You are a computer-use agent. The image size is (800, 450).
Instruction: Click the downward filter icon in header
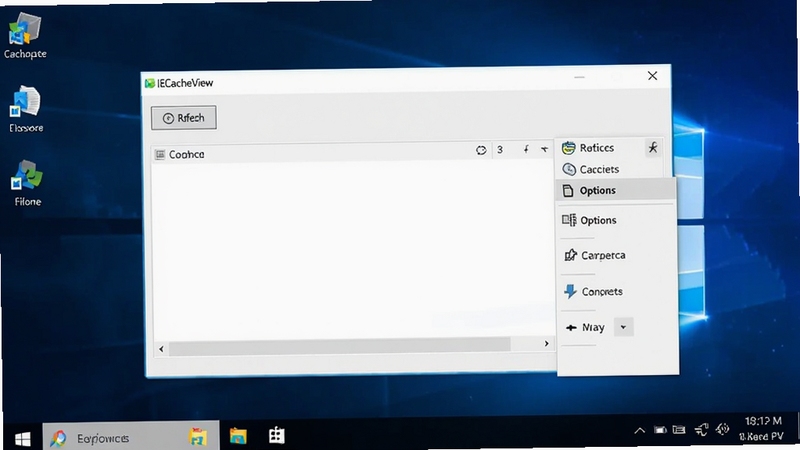(544, 149)
